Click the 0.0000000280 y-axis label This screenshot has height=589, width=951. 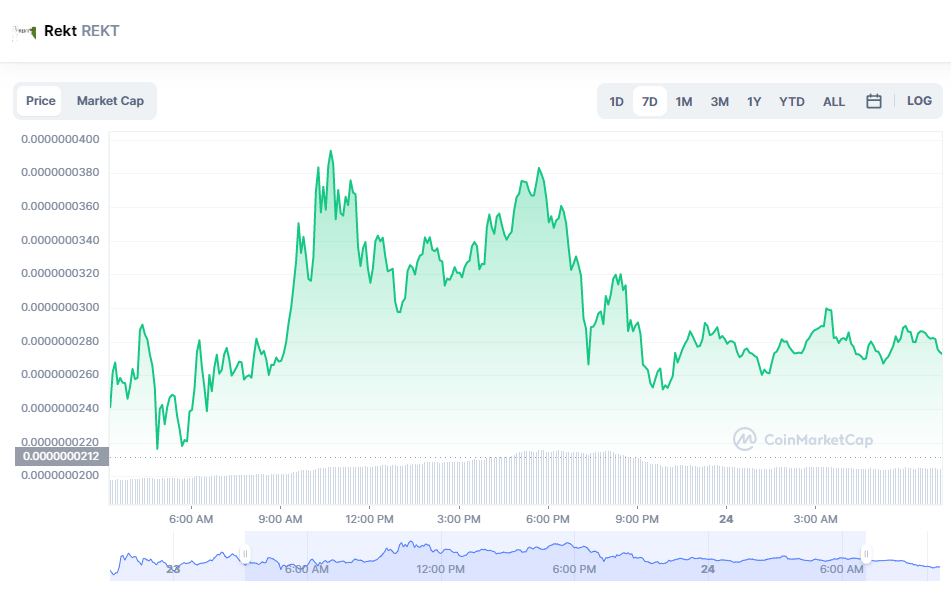pyautogui.click(x=60, y=341)
